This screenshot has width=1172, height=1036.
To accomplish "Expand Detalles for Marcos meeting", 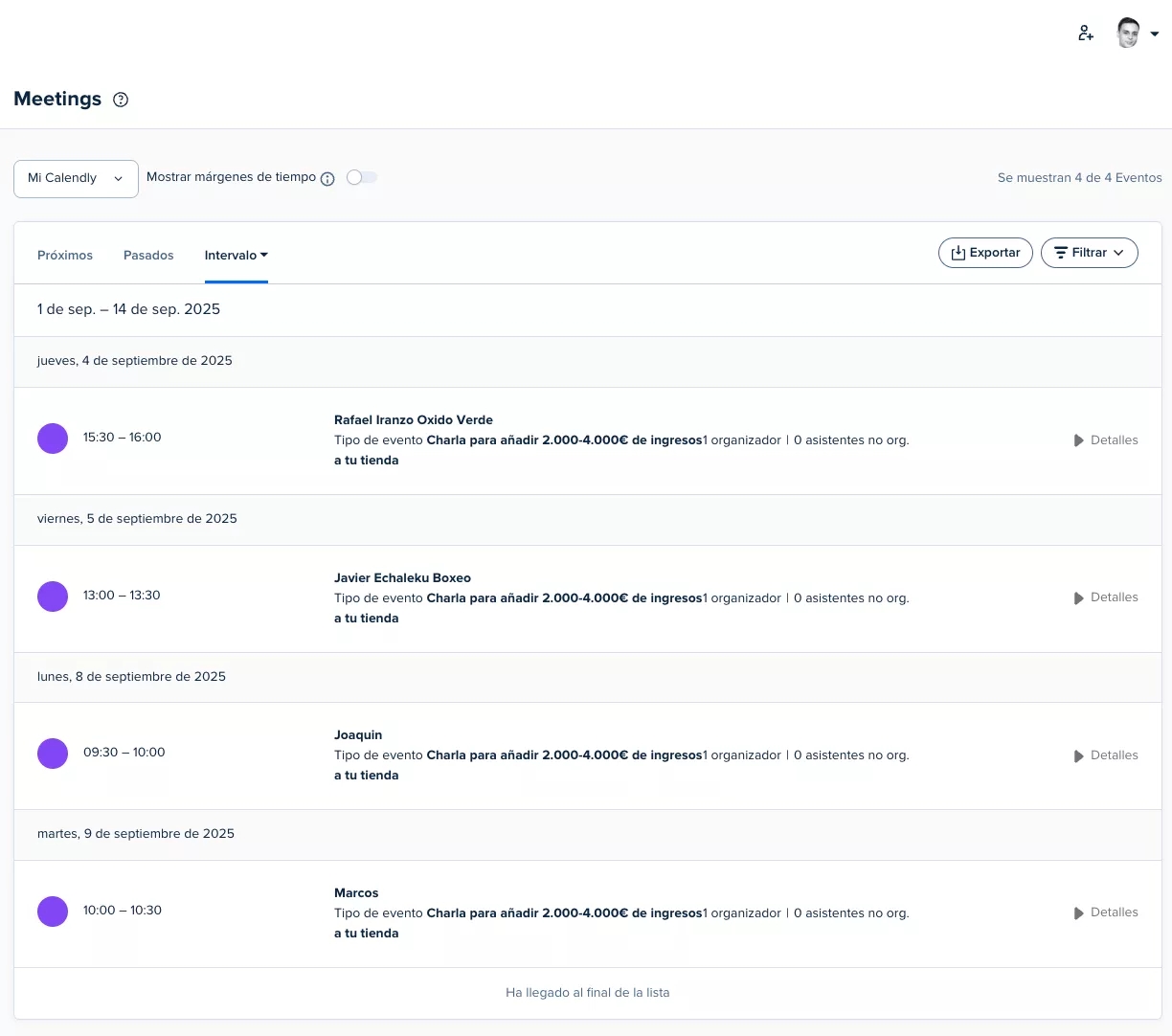I will pyautogui.click(x=1106, y=913).
